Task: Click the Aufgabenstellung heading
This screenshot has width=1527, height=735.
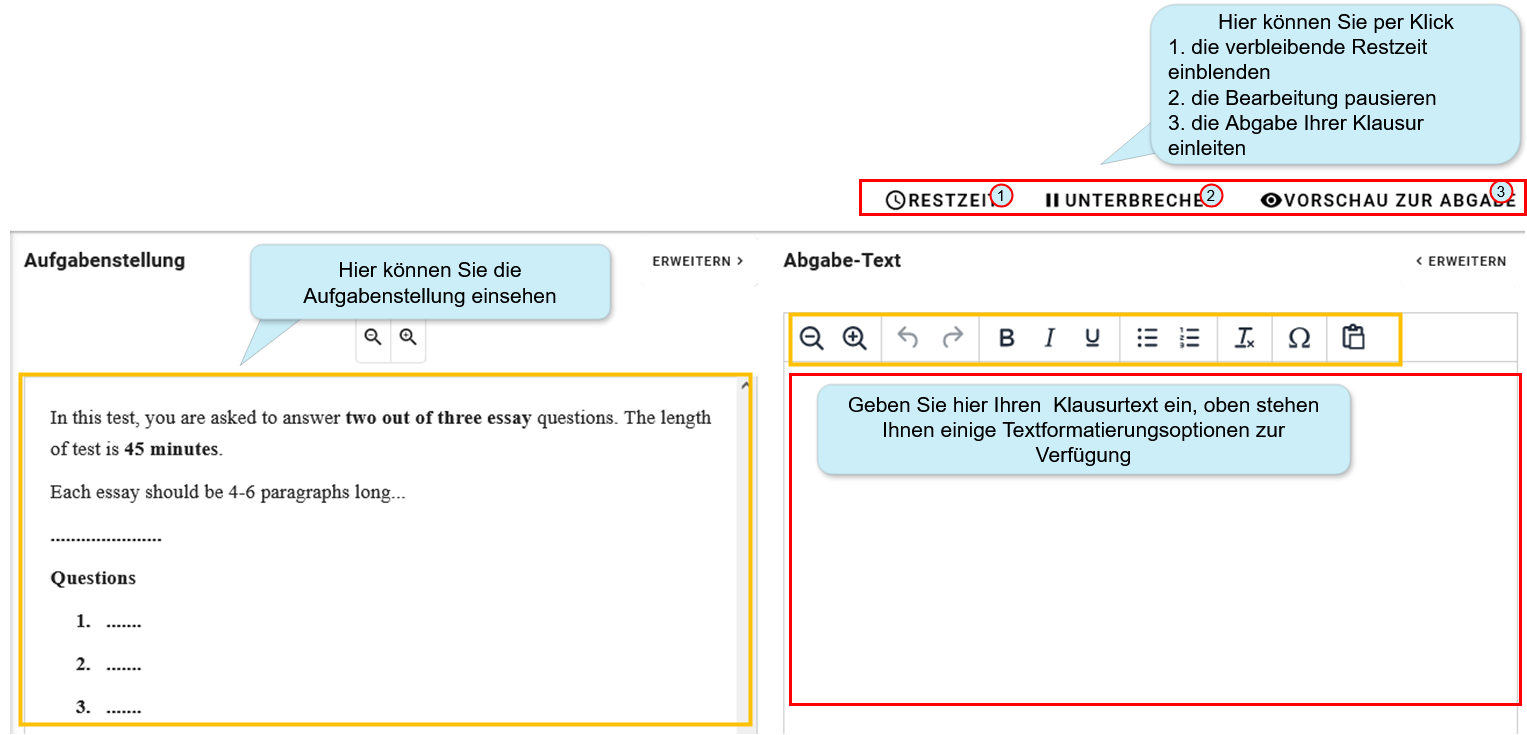Action: (x=104, y=260)
